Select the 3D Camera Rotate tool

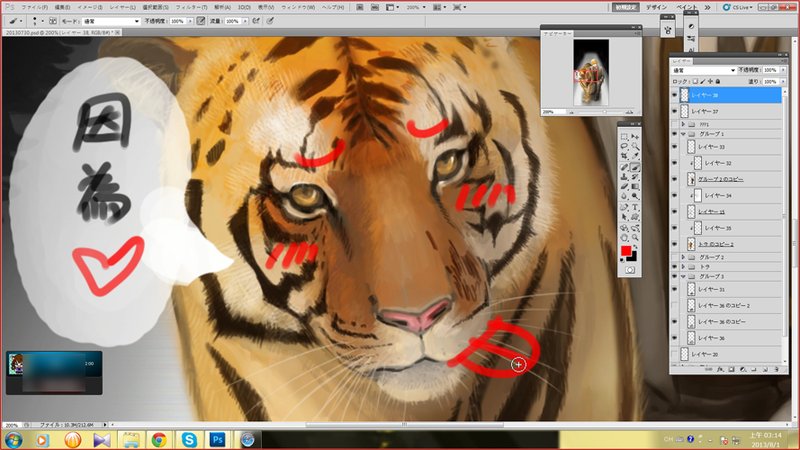point(635,228)
